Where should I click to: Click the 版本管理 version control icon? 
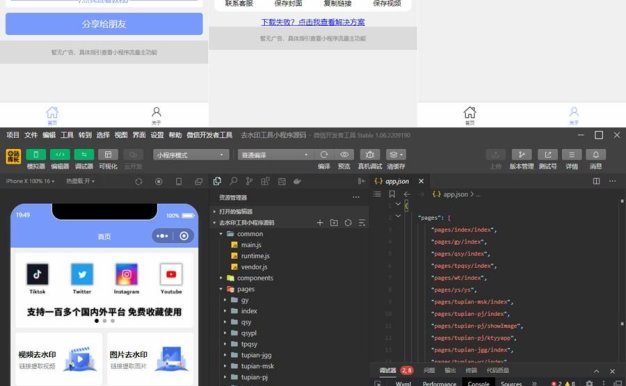tap(521, 154)
